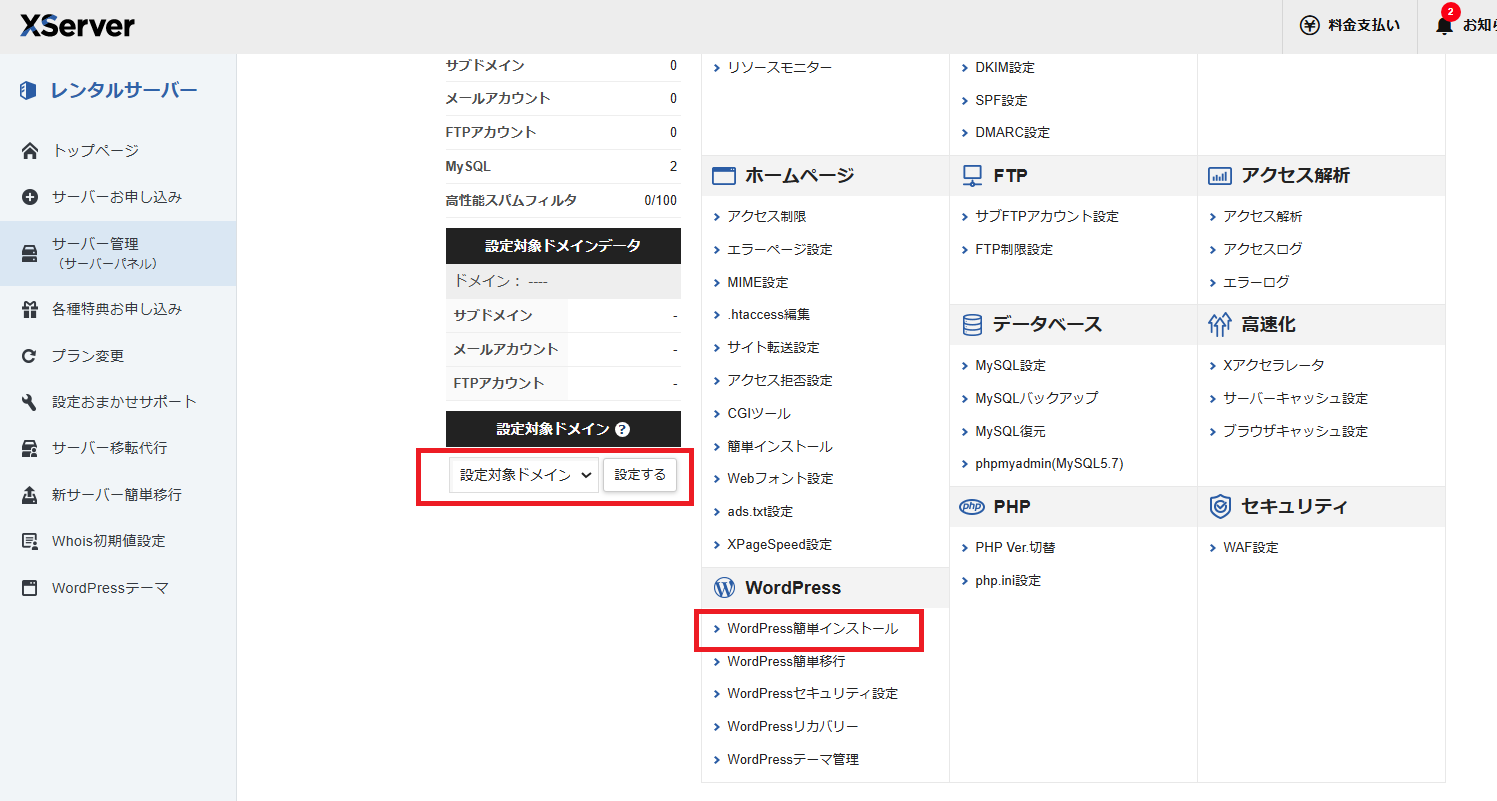Click the plus icon for サーバーお申し込み
The height and width of the screenshot is (801, 1497).
click(30, 197)
